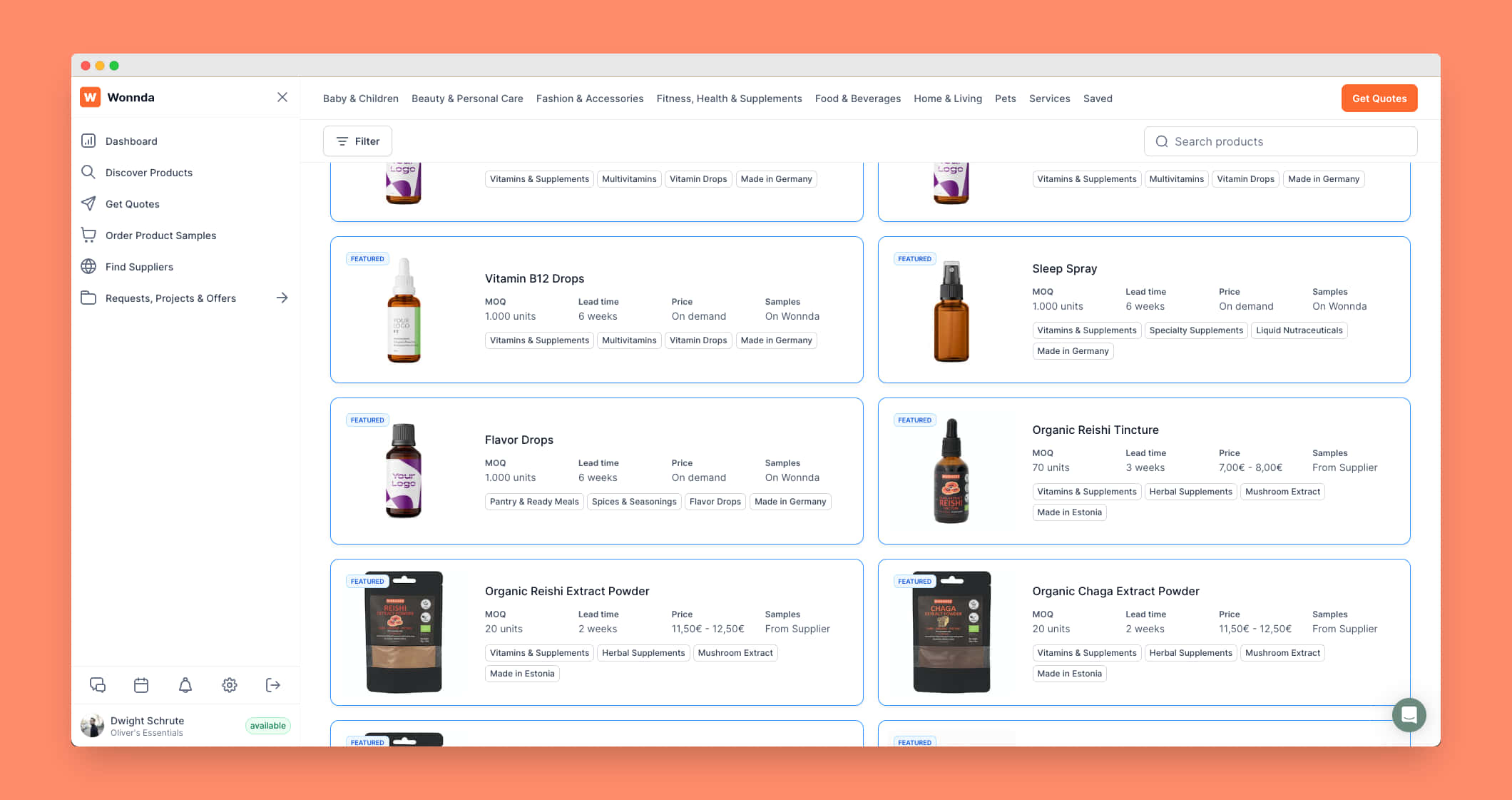Open the Sleep Spray product title
Screen dimensions: 1512x800
[x=1064, y=268]
